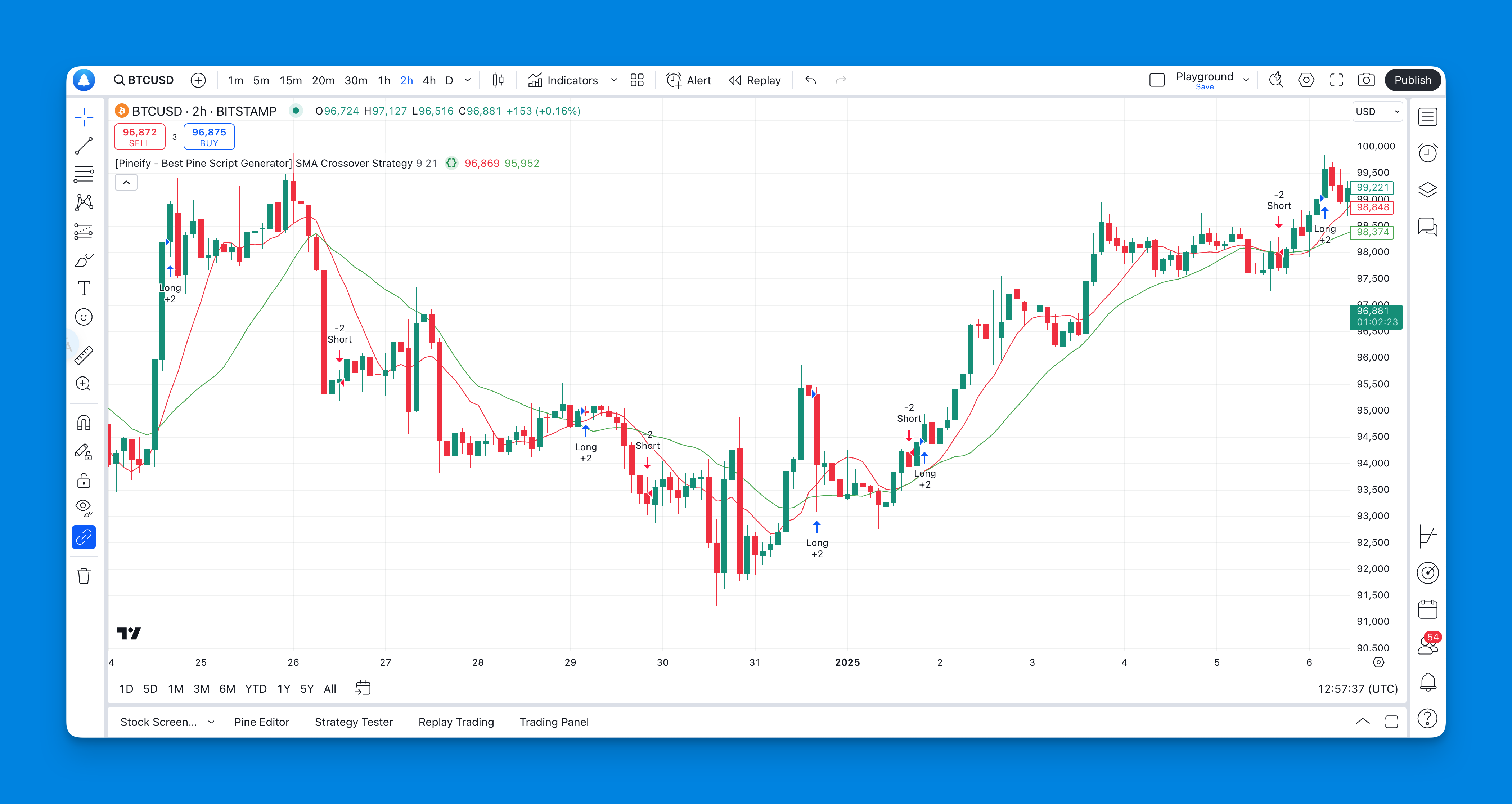Open the economic calendar icon
The height and width of the screenshot is (804, 1512).
(1427, 609)
